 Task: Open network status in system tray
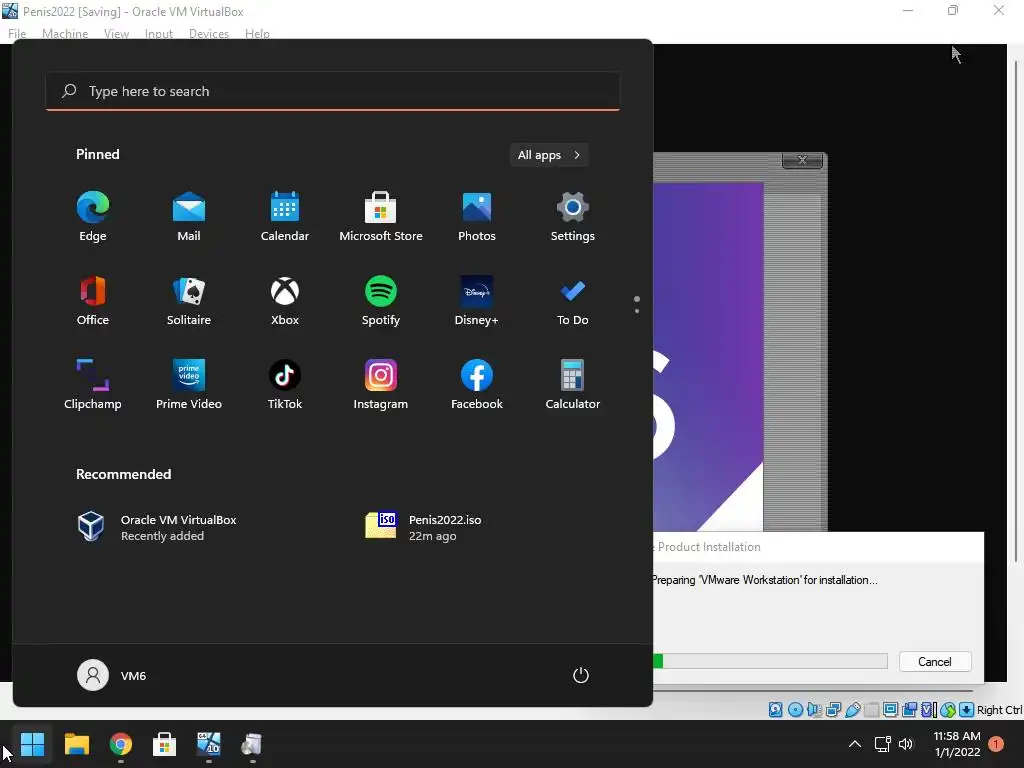point(883,744)
